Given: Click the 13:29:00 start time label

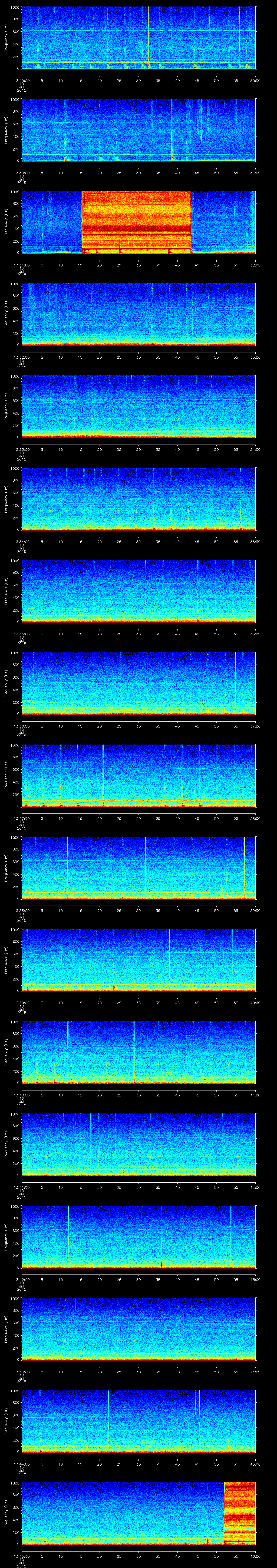Looking at the screenshot, I should [21, 80].
